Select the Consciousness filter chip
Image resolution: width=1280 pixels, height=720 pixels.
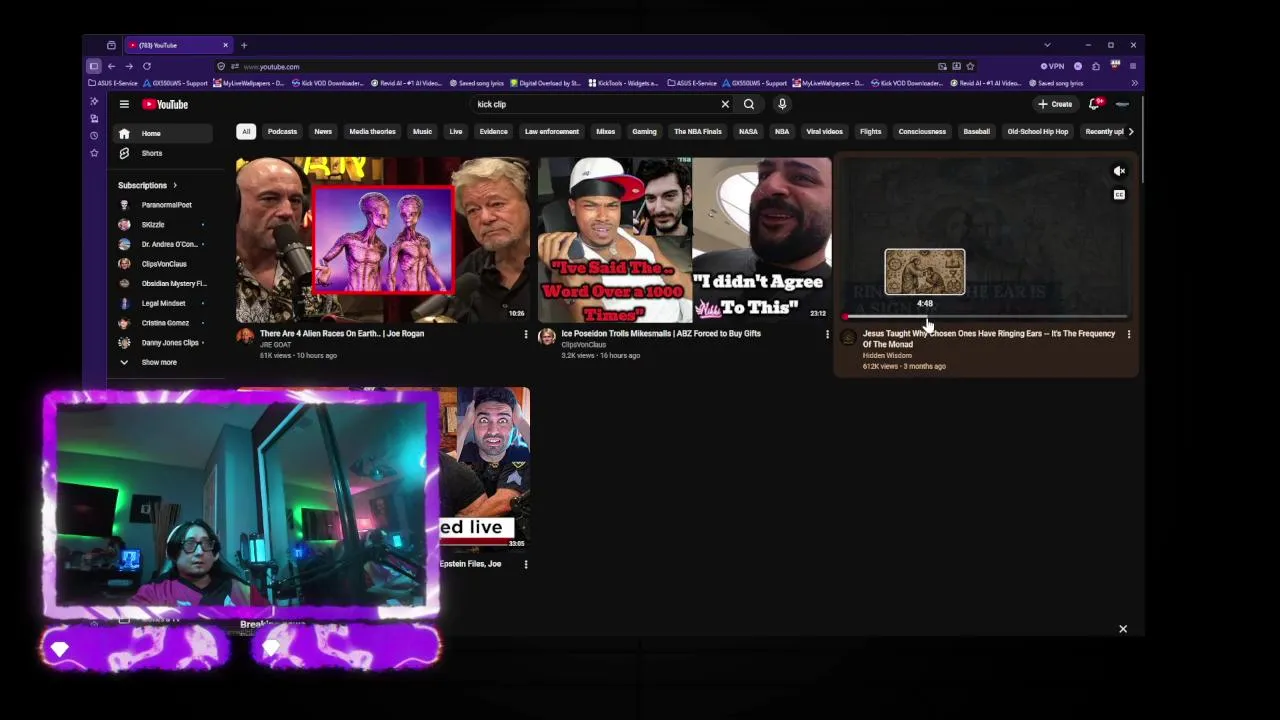tap(922, 131)
